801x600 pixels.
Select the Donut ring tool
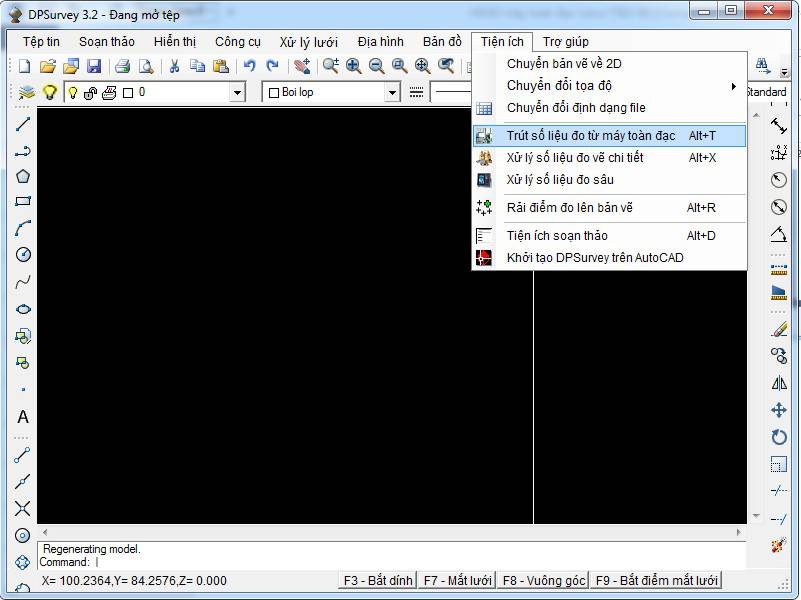tap(22, 535)
